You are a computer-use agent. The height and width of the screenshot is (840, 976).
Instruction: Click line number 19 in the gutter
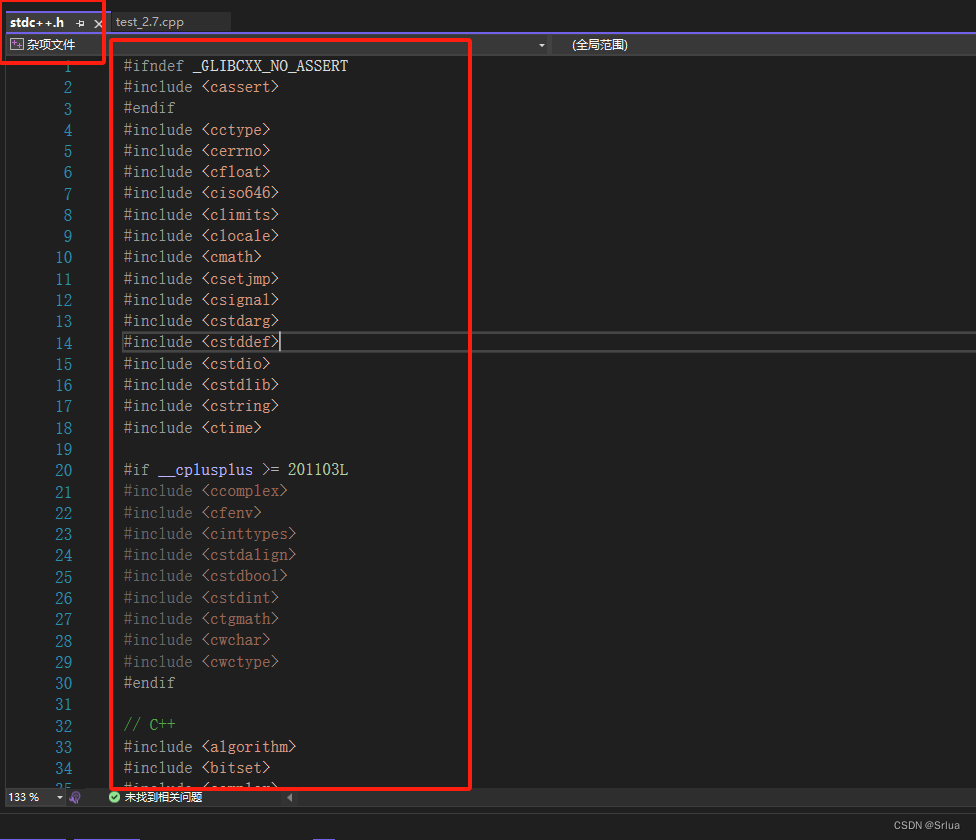pos(63,449)
